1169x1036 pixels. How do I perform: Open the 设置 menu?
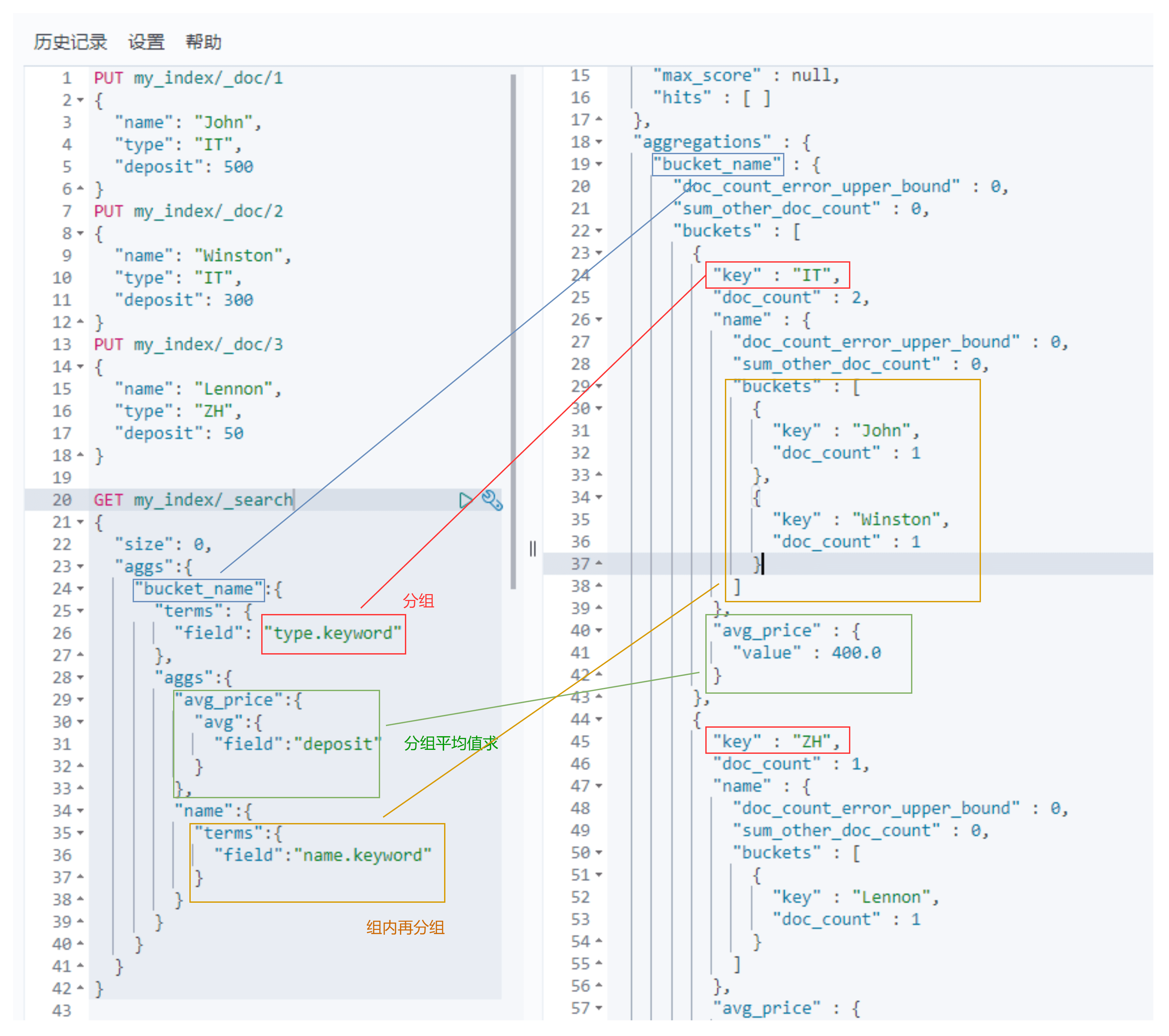(x=146, y=42)
